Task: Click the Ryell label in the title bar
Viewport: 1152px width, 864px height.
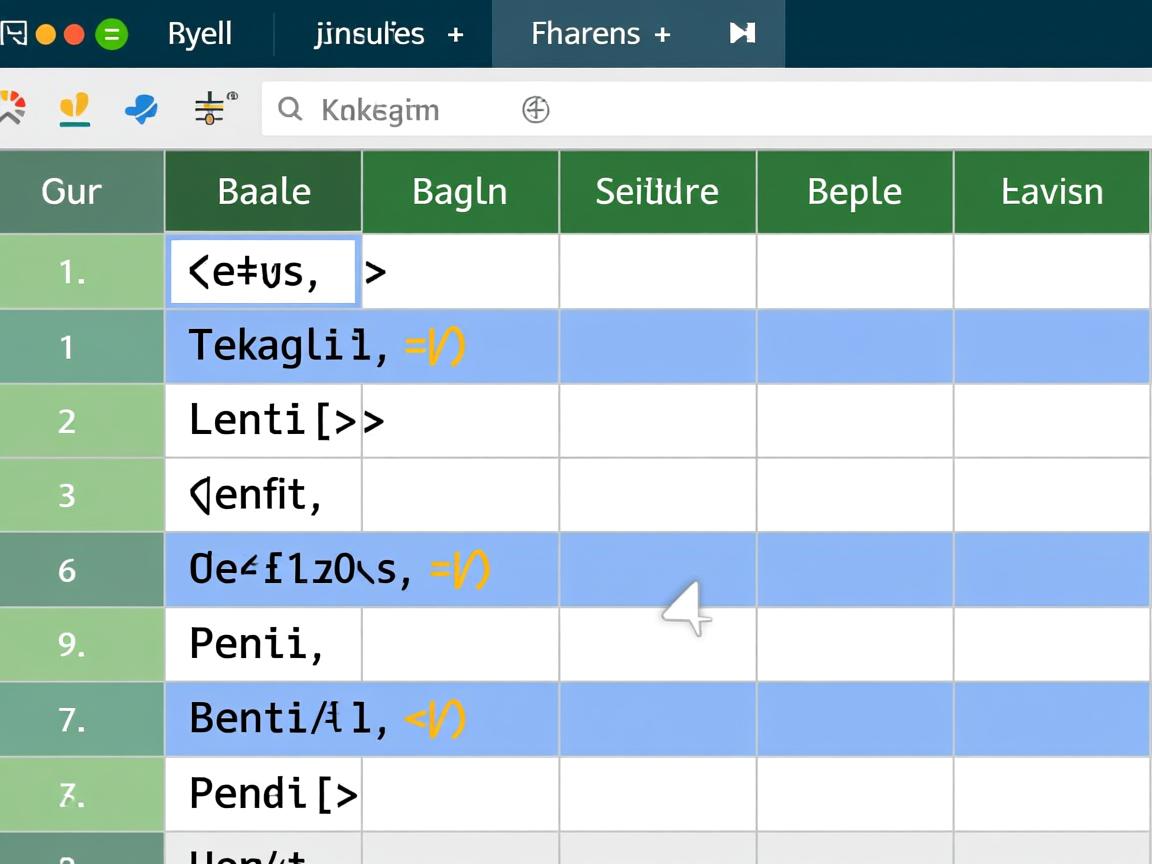Action: pos(200,33)
